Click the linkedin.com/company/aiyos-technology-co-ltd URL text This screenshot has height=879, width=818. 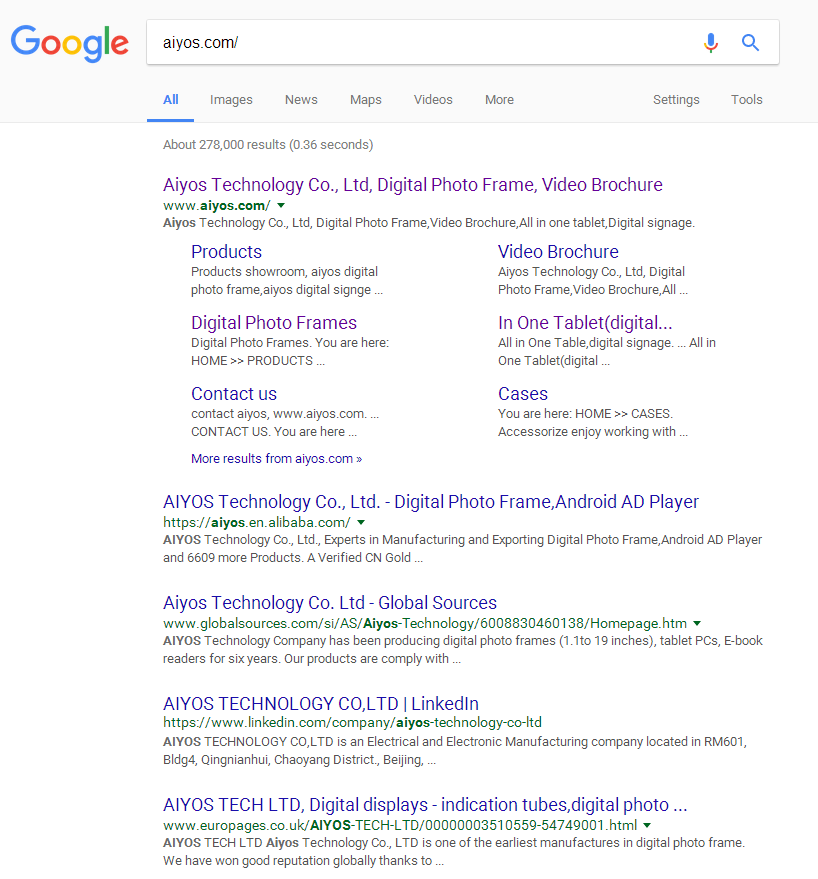click(x=352, y=723)
